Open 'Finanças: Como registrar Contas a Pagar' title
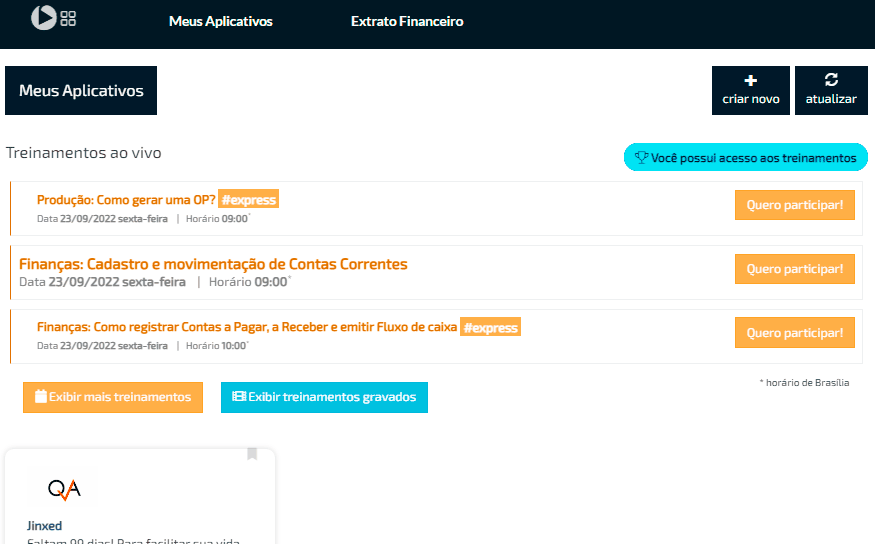 pos(247,327)
